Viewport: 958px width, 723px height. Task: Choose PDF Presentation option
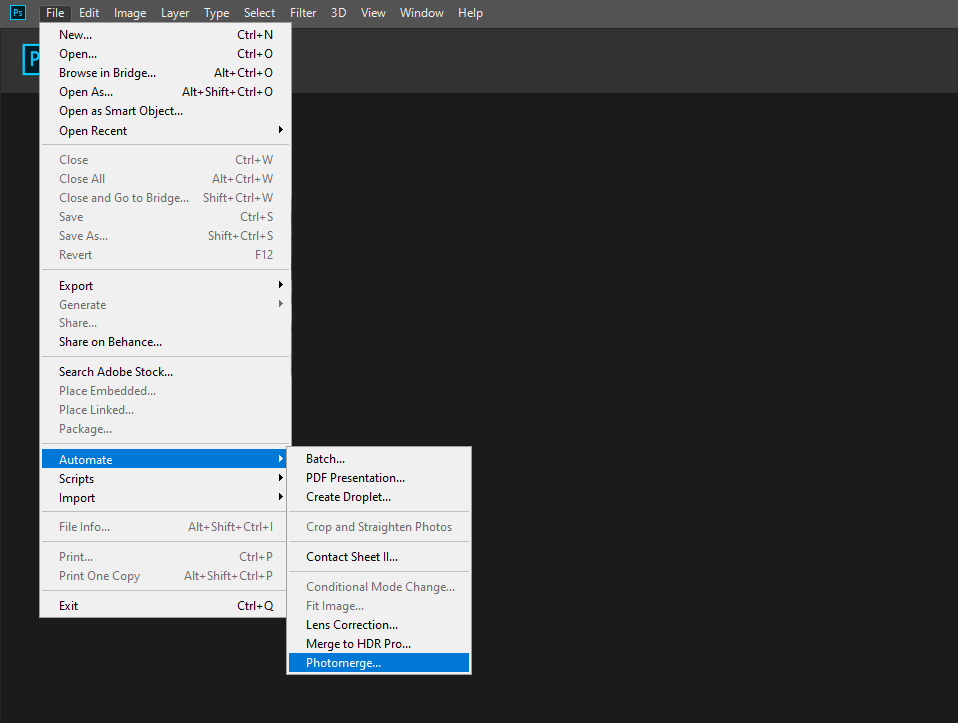(355, 478)
